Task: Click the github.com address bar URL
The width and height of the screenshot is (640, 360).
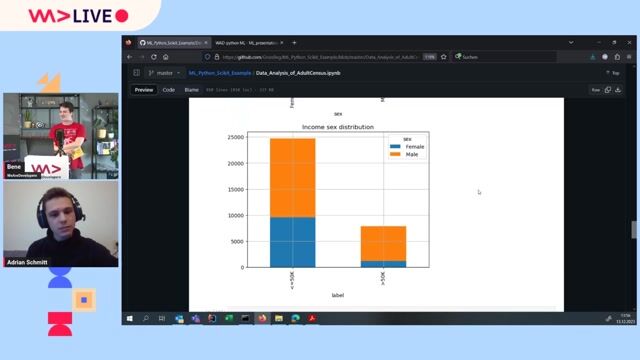Action: click(320, 57)
